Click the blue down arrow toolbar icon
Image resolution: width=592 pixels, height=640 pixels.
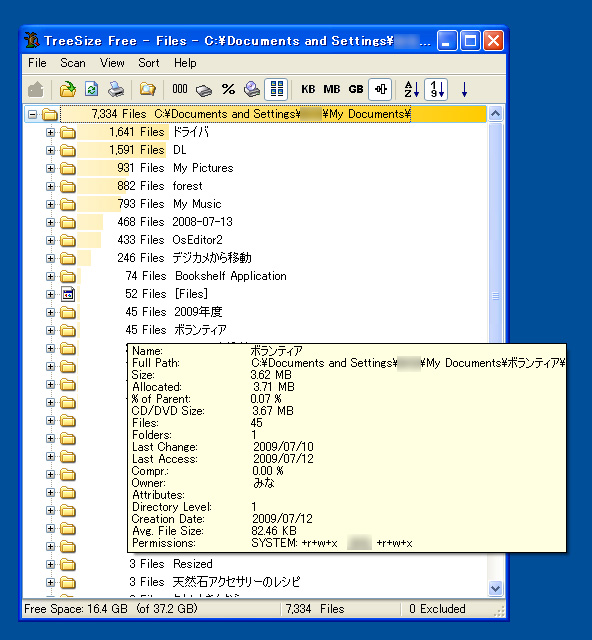pos(464,89)
